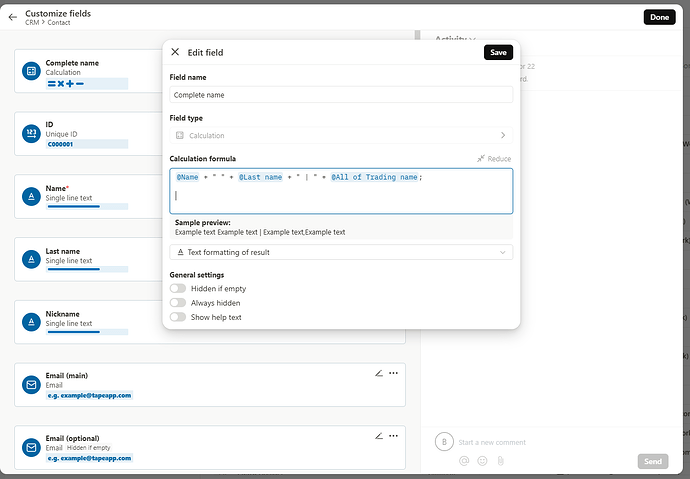Screen dimensions: 690x479
Task: Click the Sample preview text
Action: click(260, 232)
